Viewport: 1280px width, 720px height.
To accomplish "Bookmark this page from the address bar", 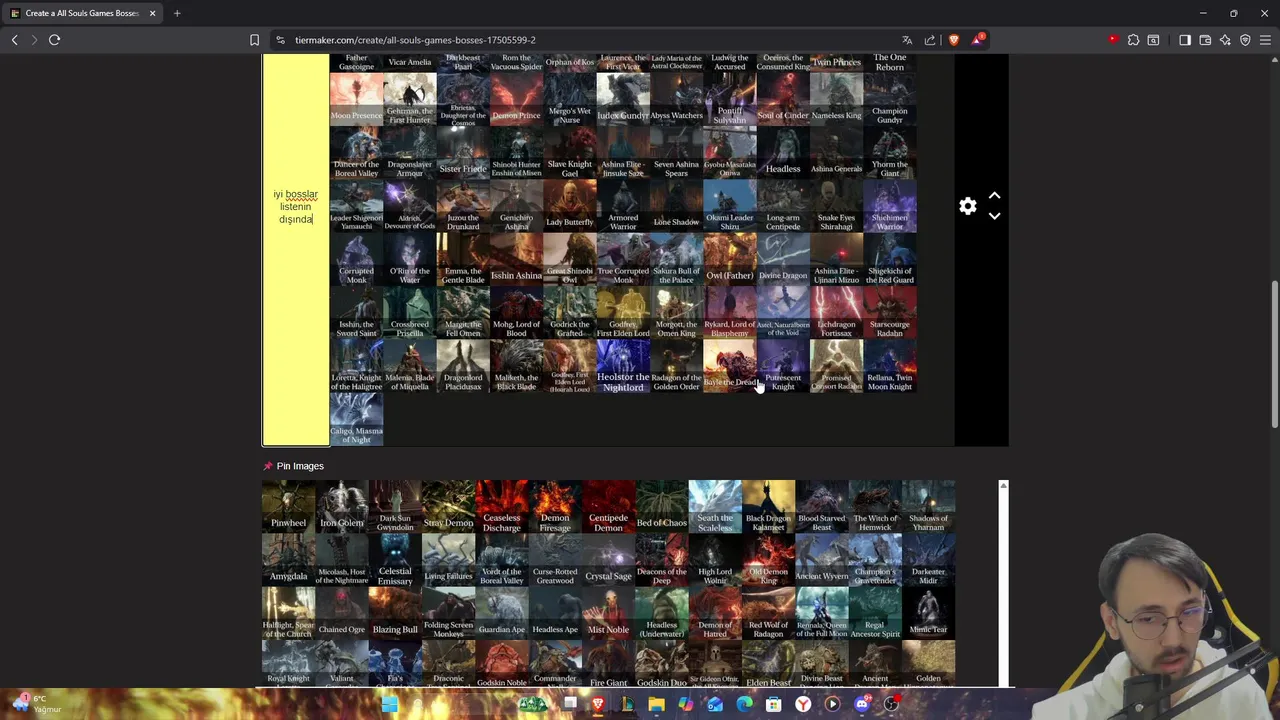I will click(x=254, y=40).
